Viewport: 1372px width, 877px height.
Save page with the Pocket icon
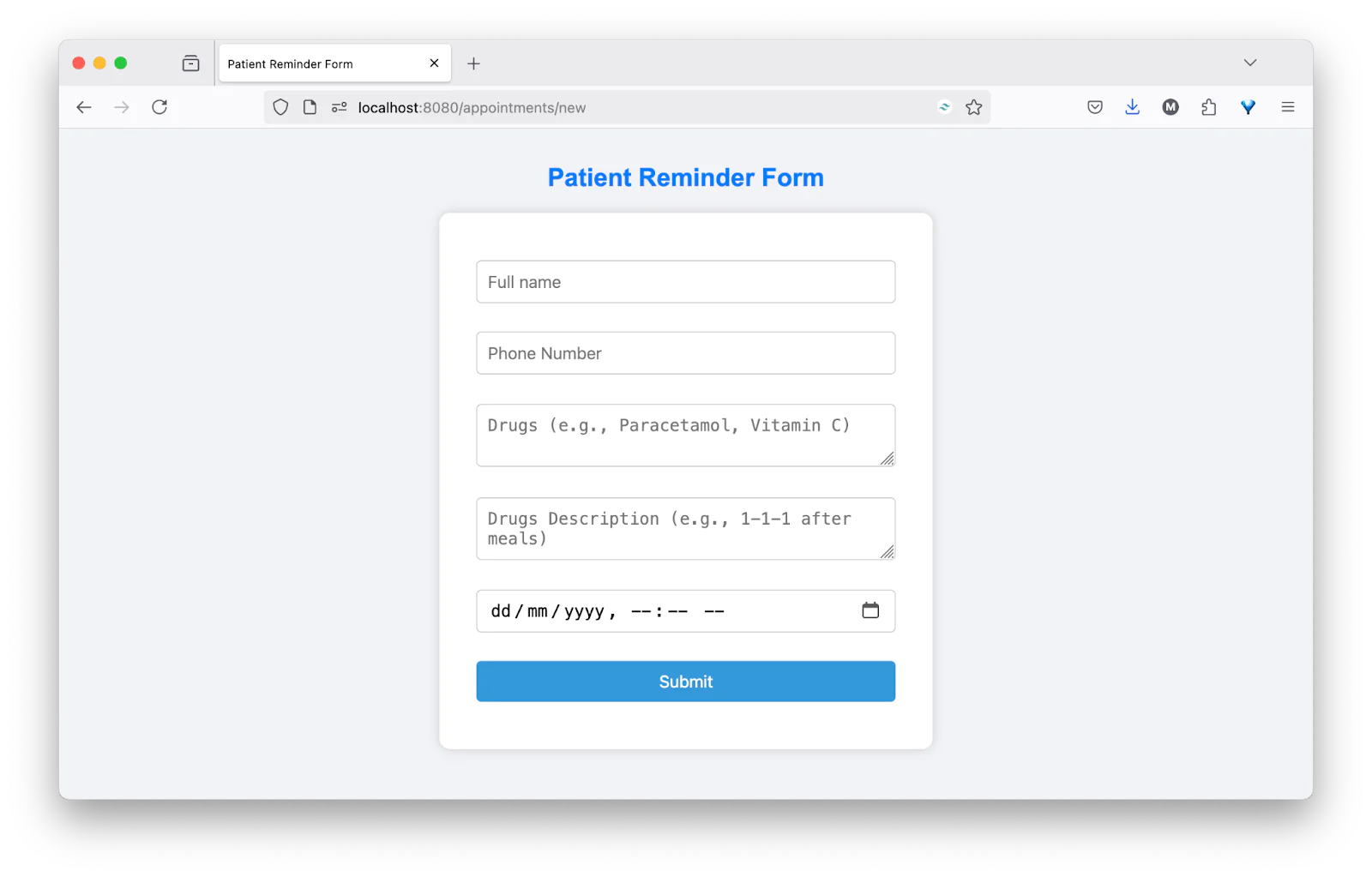pos(1094,107)
